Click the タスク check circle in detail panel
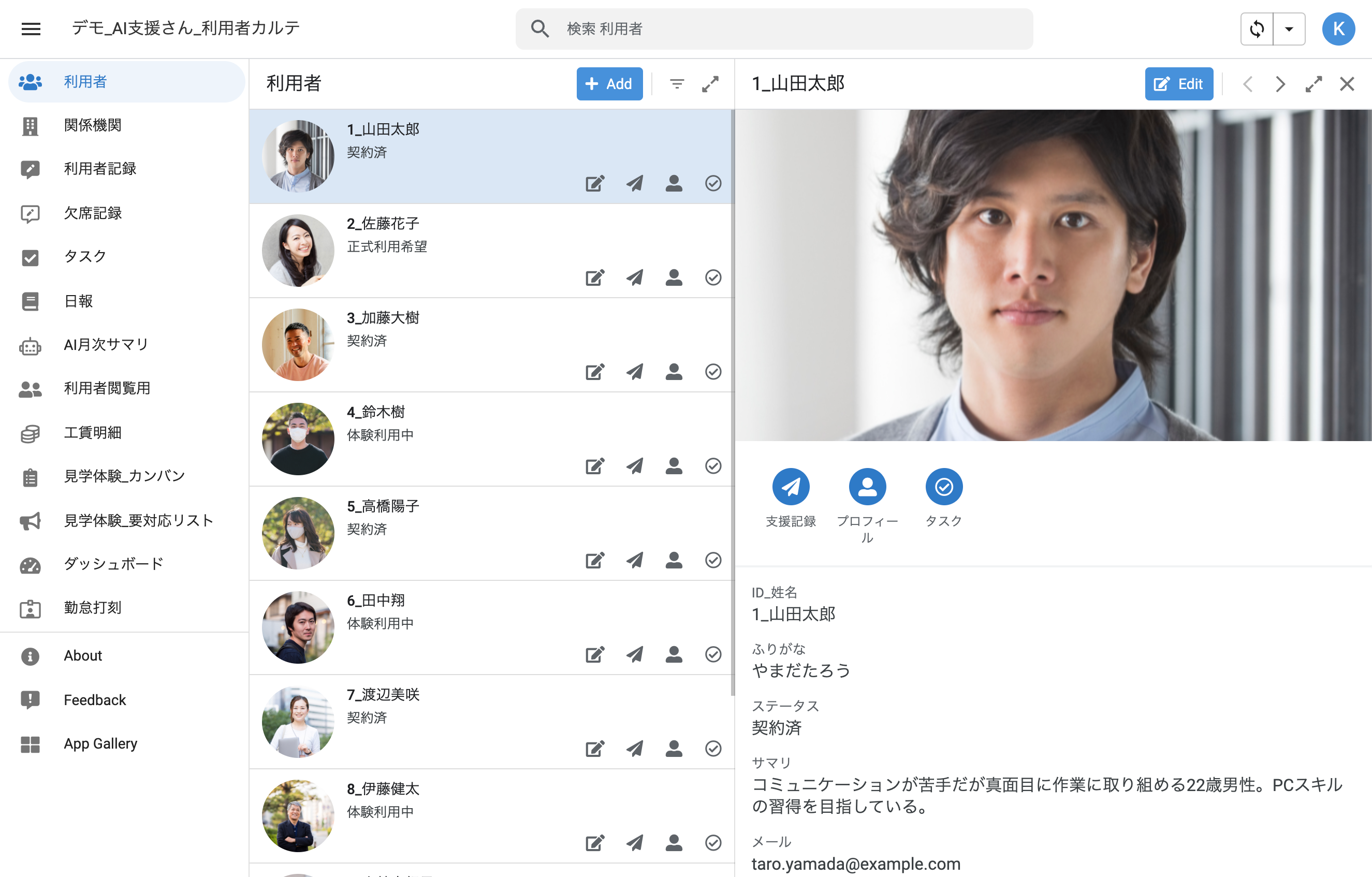 point(943,487)
